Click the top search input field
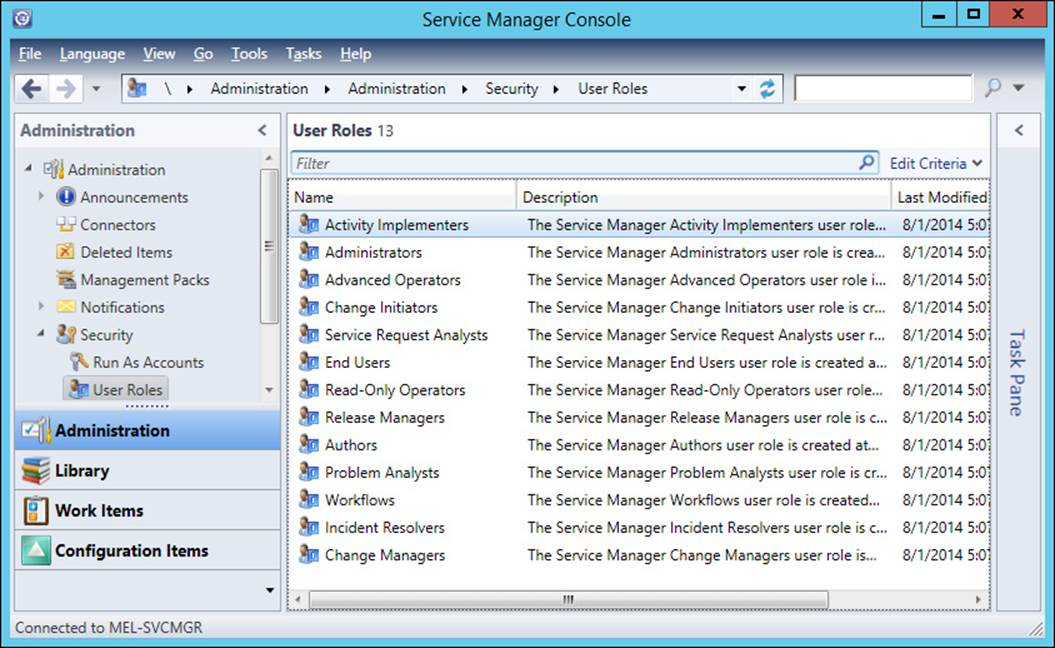This screenshot has height=648, width=1055. 883,88
